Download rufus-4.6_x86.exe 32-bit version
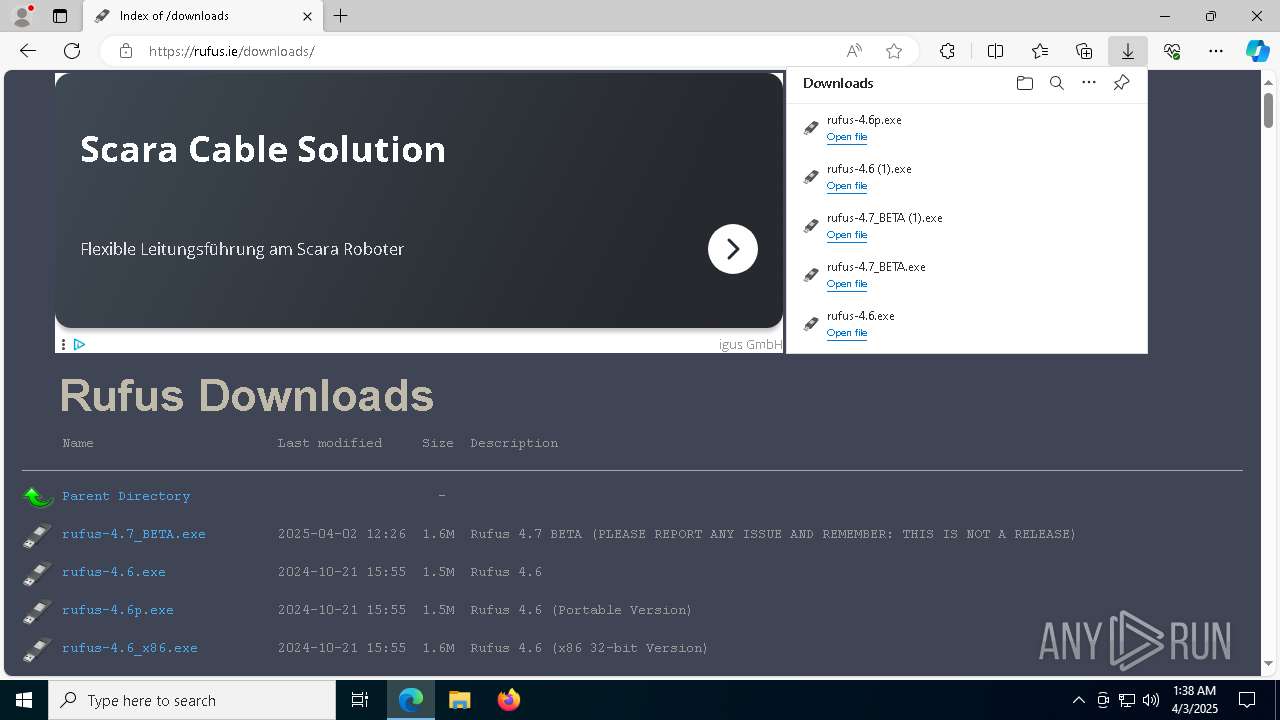Screen dimensions: 1280x720 pos(130,648)
